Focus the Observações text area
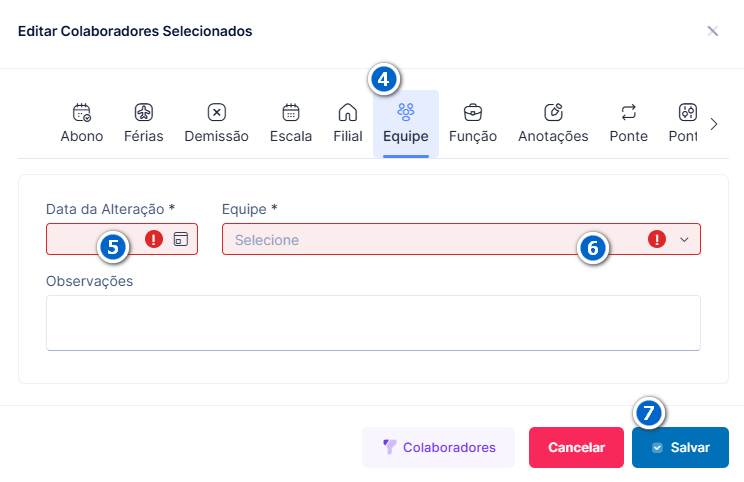 [x=373, y=323]
